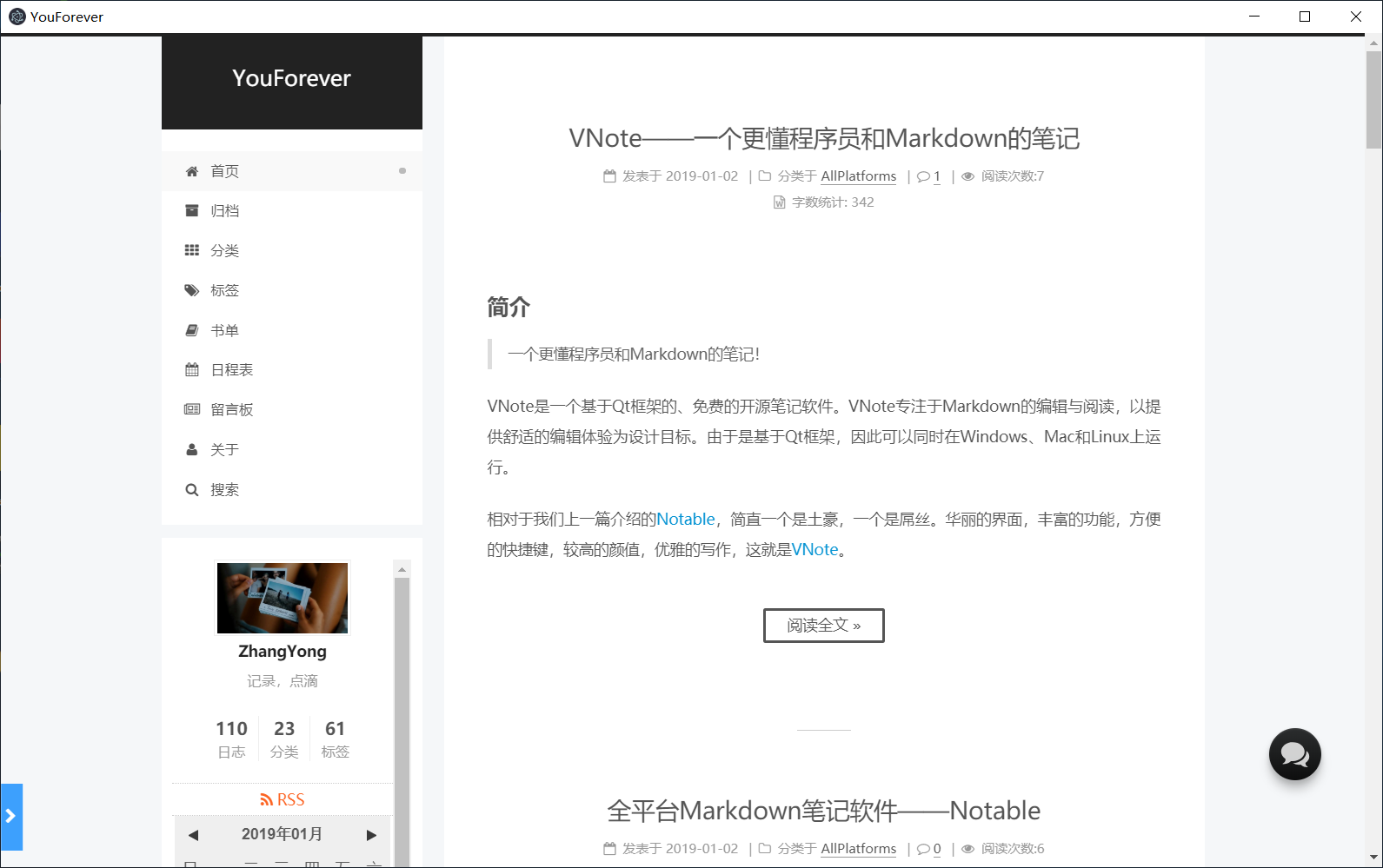Maximize the YouForever window
This screenshot has width=1383, height=868.
[x=1305, y=17]
